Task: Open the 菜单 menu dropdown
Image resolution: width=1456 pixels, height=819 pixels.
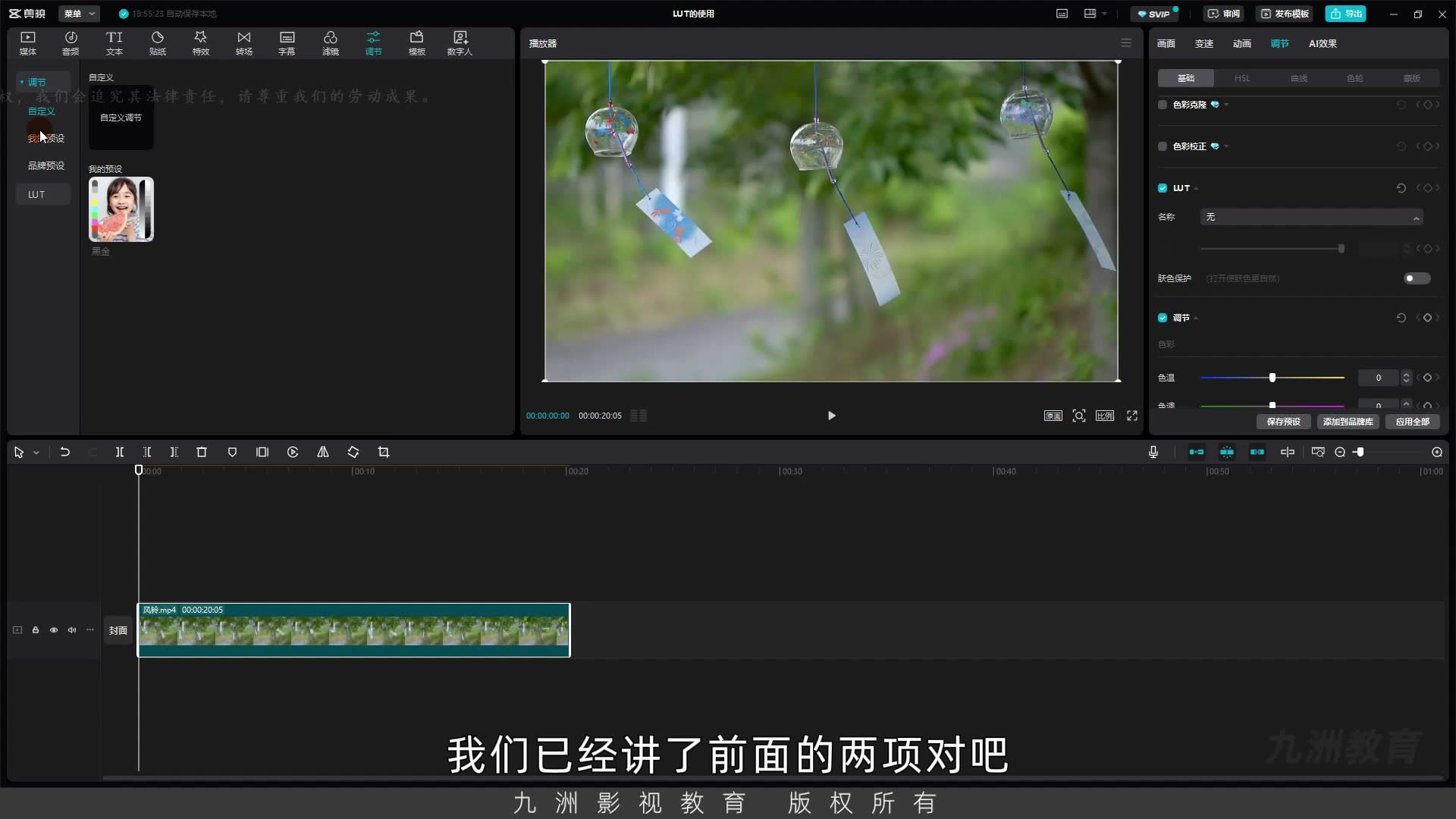Action: pos(79,14)
